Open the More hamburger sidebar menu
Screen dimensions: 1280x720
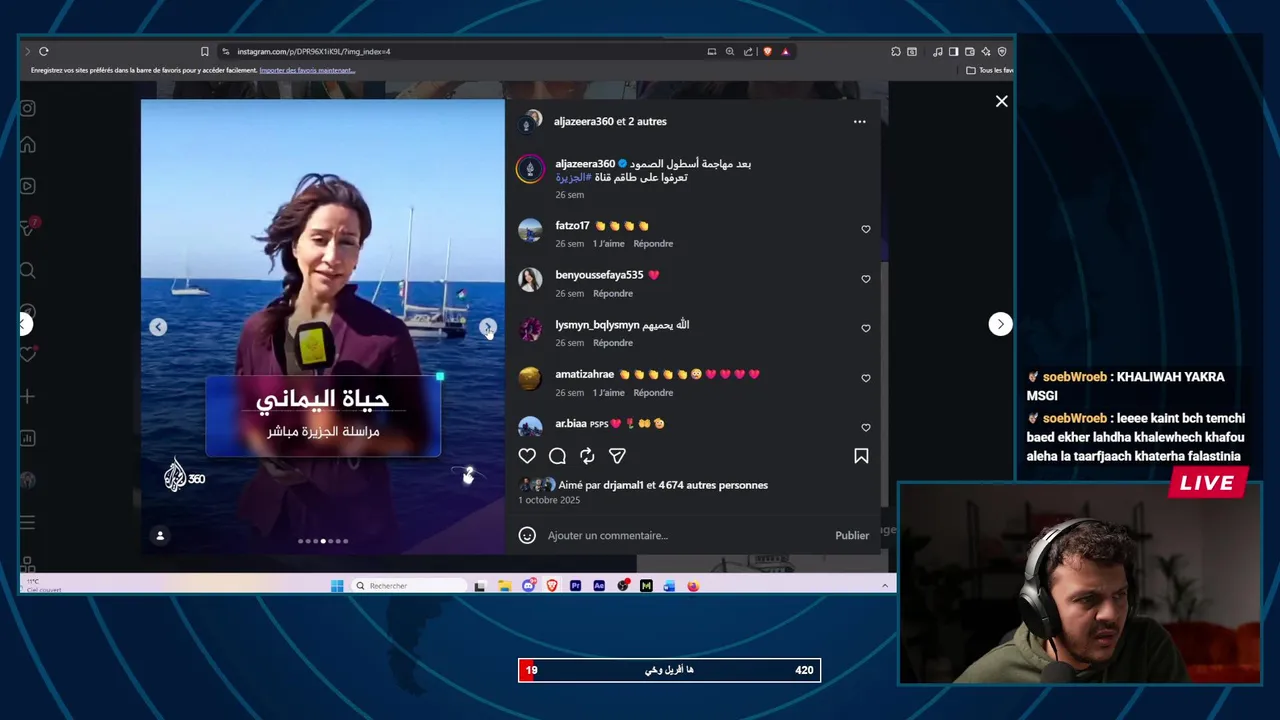[x=28, y=522]
